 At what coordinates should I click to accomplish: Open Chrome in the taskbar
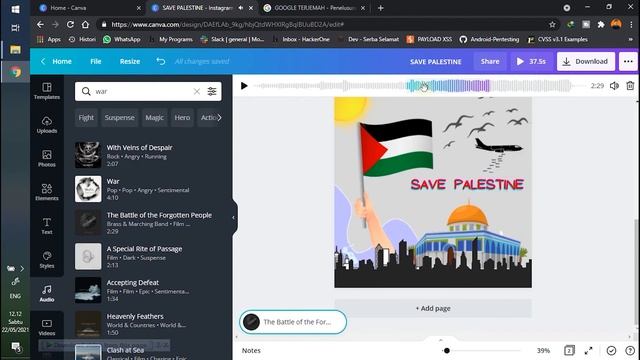pyautogui.click(x=15, y=72)
